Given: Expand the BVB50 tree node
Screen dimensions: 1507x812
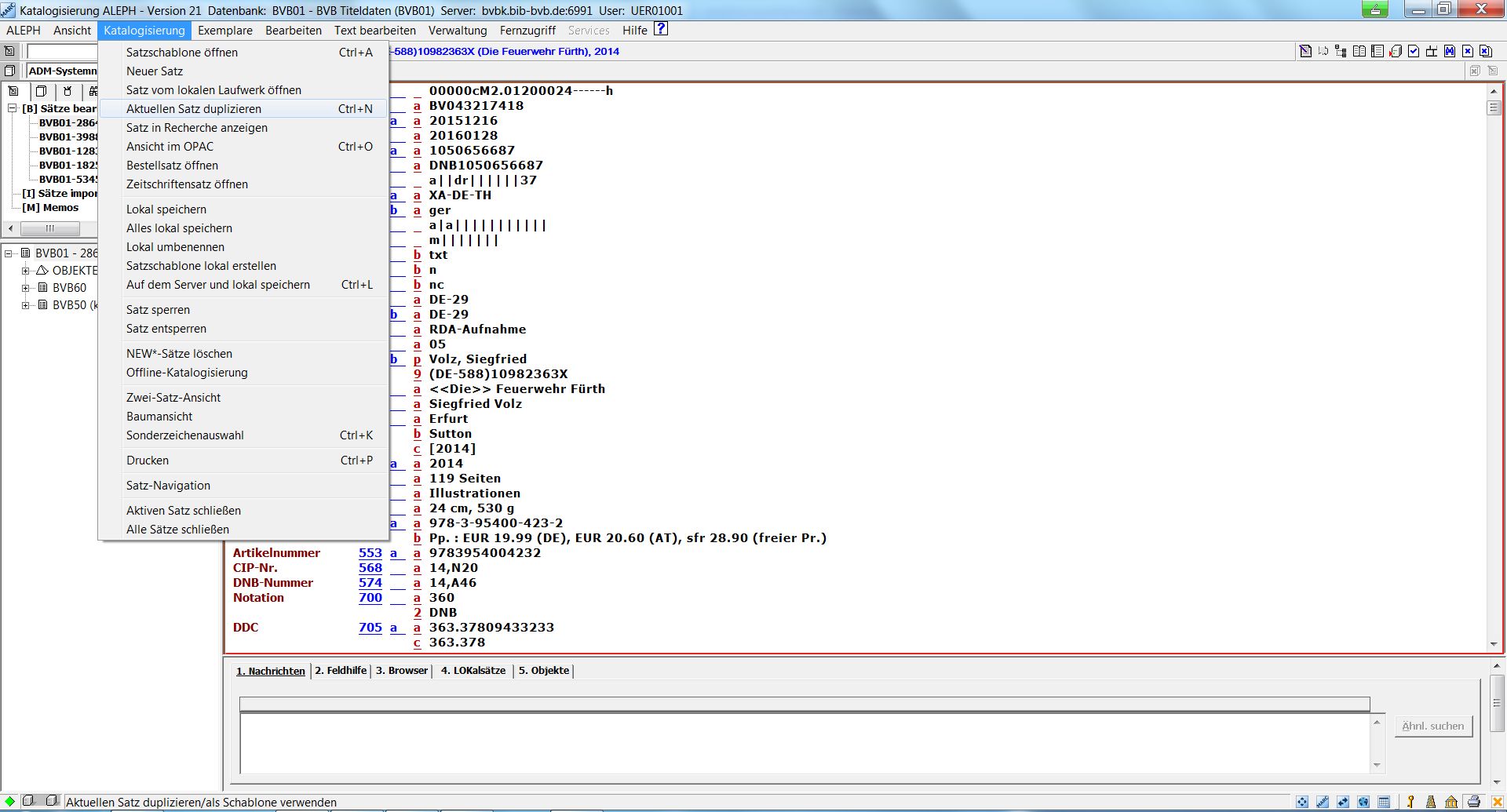Looking at the screenshot, I should pos(25,305).
